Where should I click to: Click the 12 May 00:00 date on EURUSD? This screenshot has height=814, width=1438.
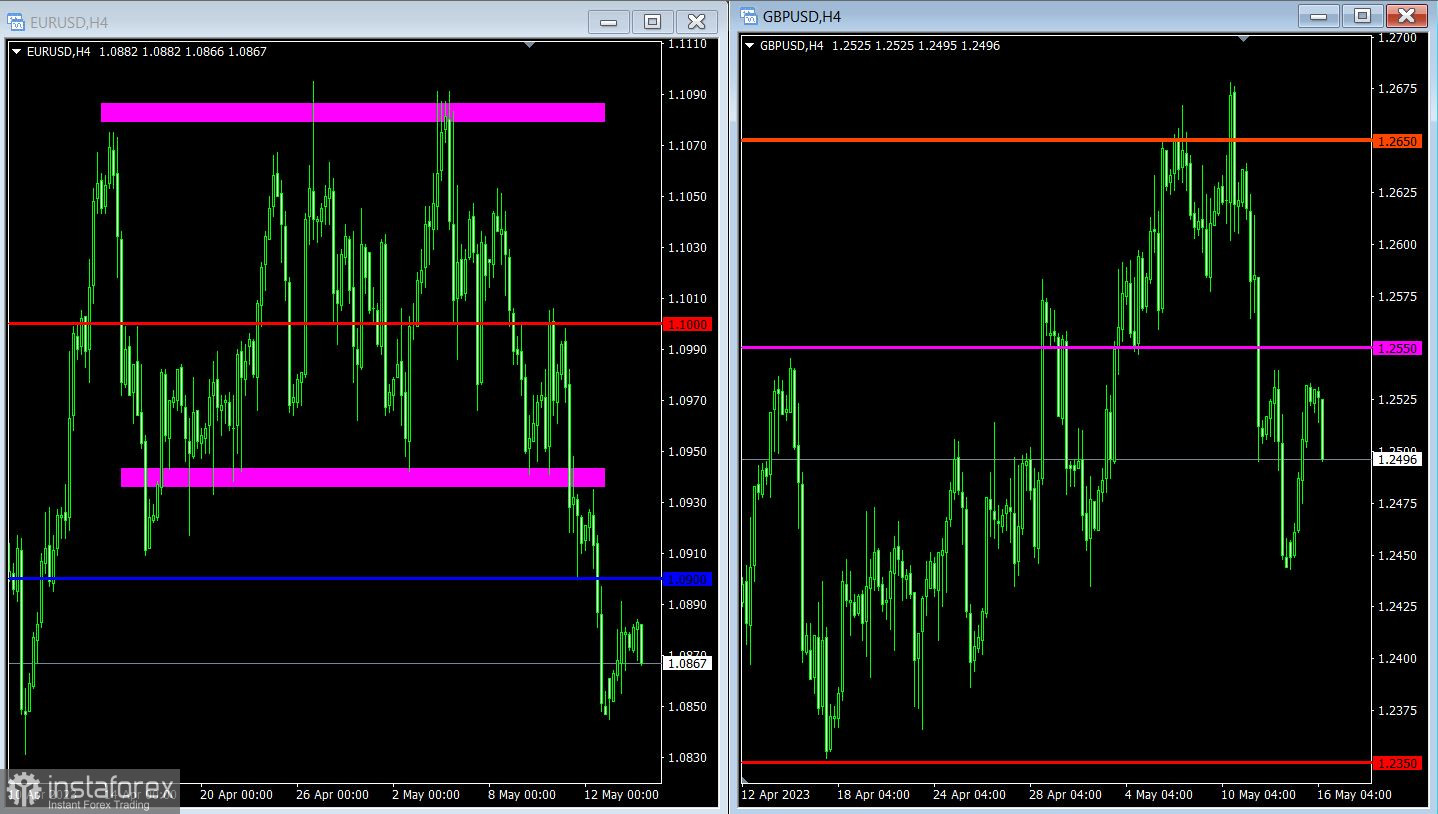tap(620, 795)
